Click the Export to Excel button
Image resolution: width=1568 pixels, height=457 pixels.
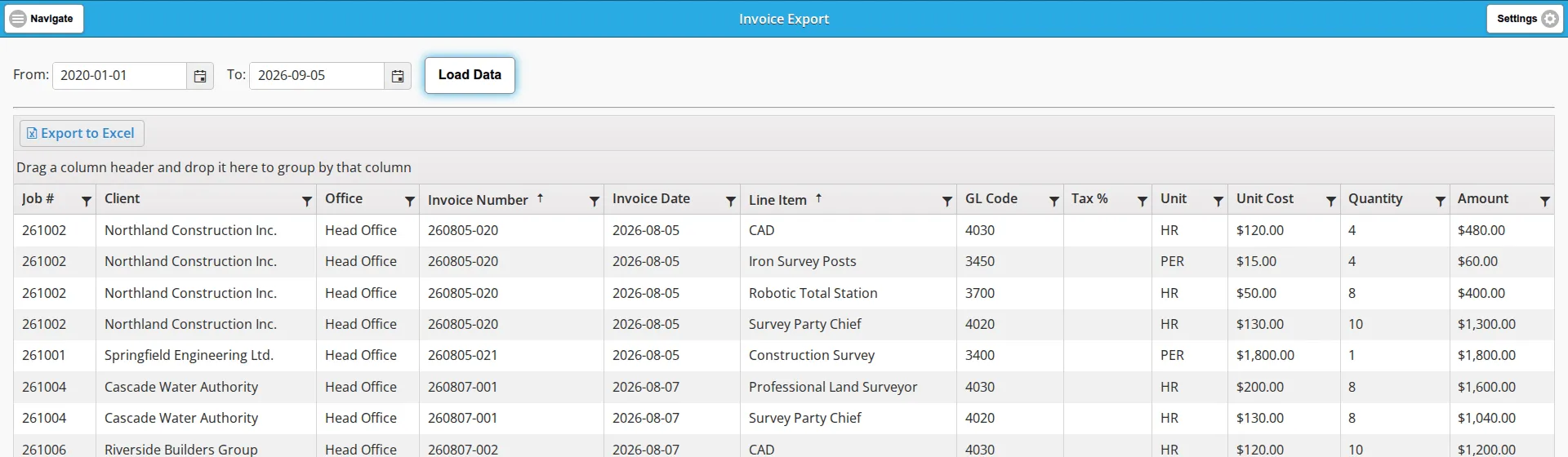coord(82,133)
